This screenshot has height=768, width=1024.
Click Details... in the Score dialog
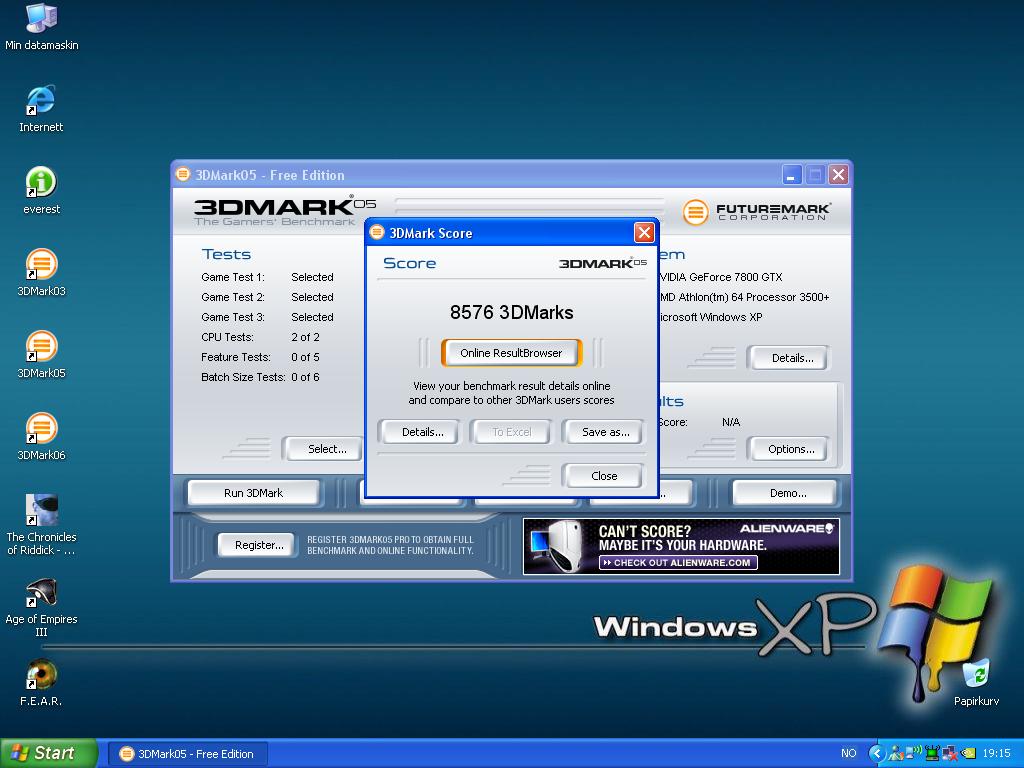[x=422, y=432]
